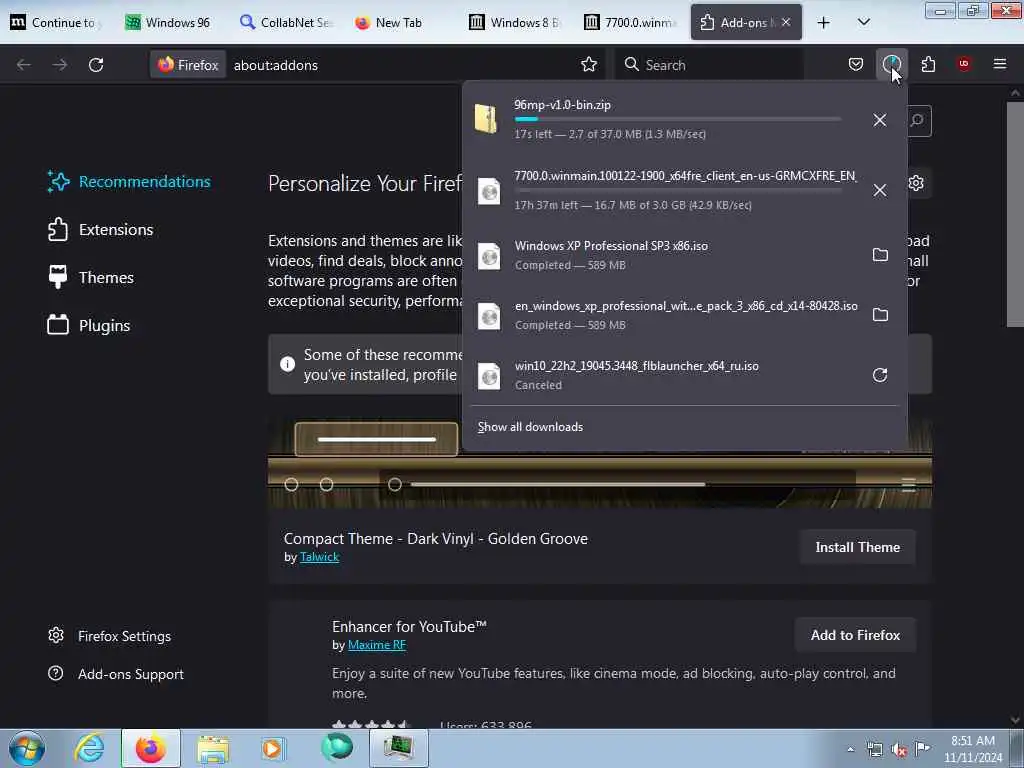Image resolution: width=1024 pixels, height=768 pixels.
Task: Open the Windows Start button
Action: pyautogui.click(x=27, y=748)
